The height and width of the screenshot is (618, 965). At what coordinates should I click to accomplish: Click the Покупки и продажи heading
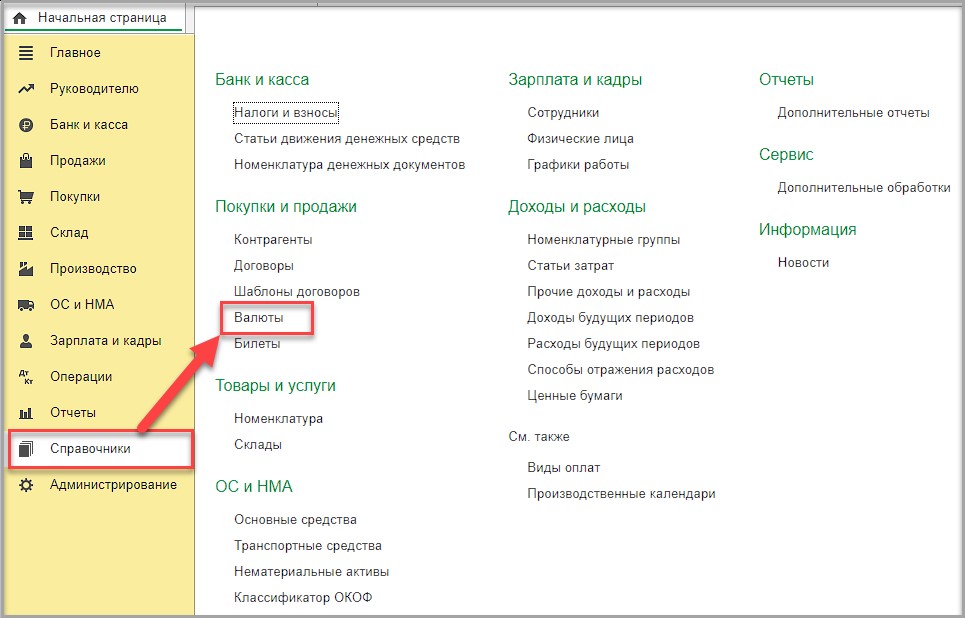click(x=286, y=206)
